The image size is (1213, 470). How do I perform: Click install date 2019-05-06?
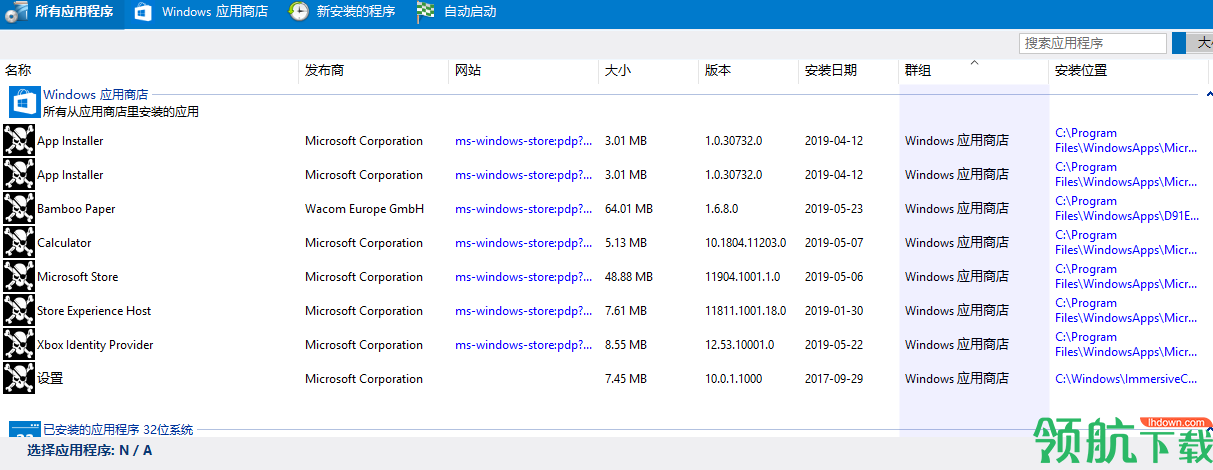834,277
